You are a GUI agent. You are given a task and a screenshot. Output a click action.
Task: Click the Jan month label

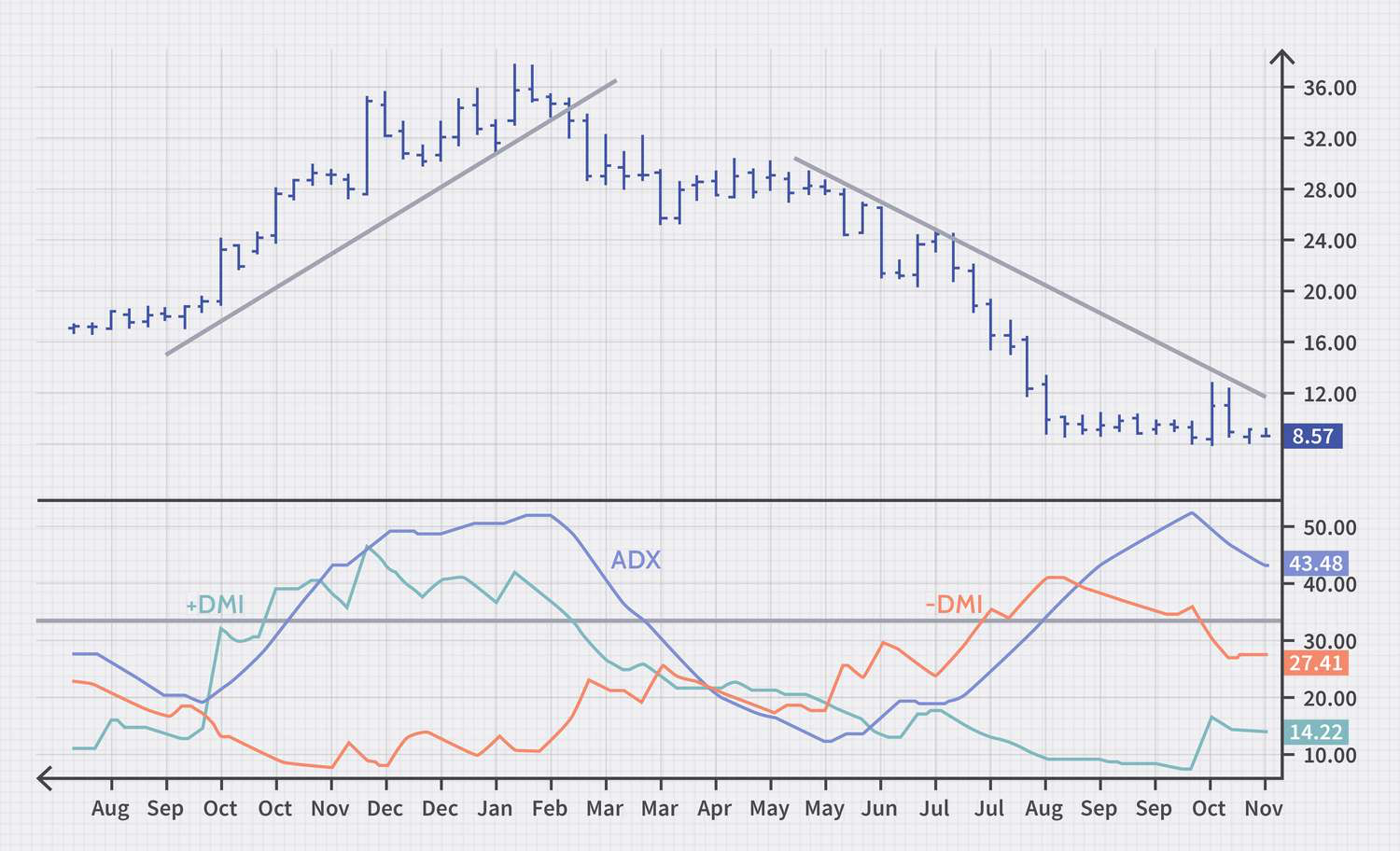(x=495, y=809)
